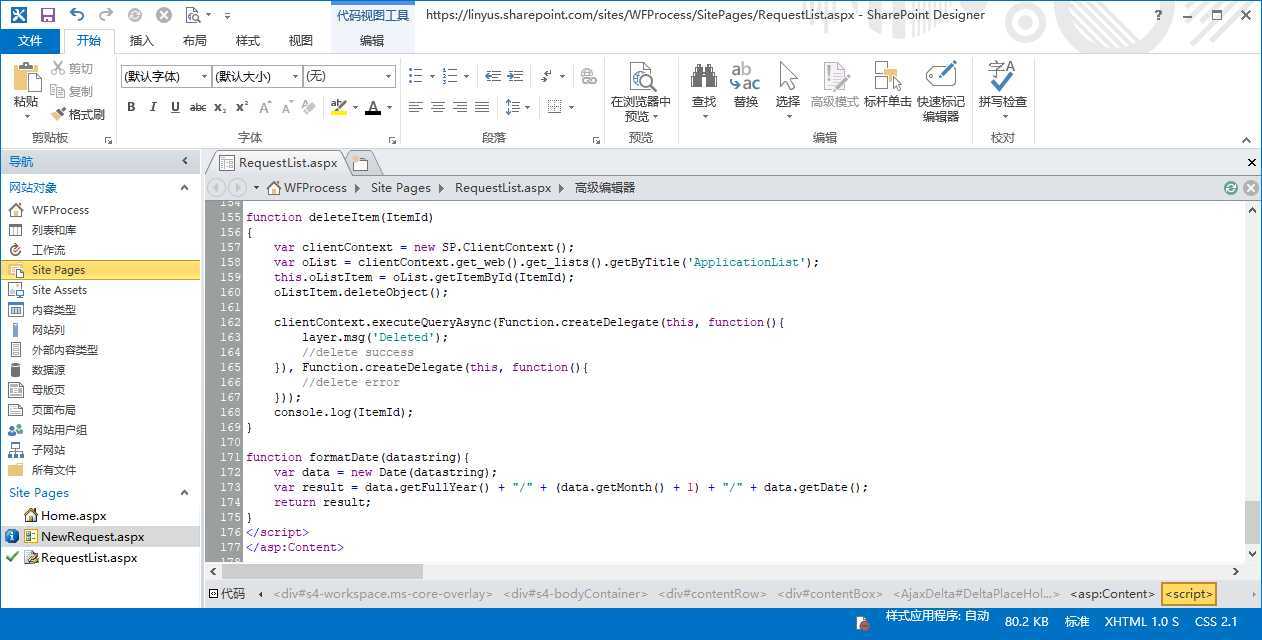Align text right
The height and width of the screenshot is (640, 1262).
[460, 107]
